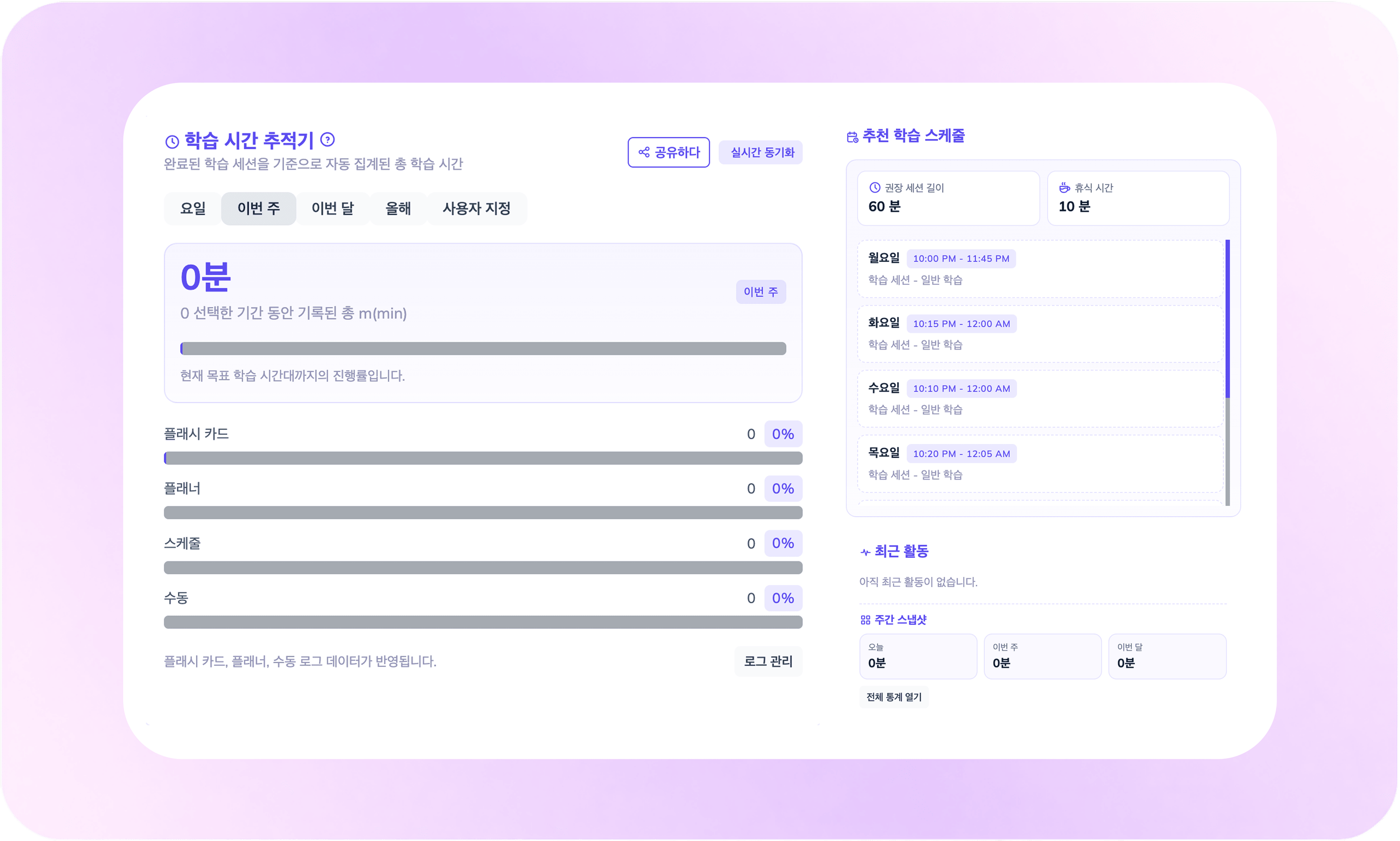
Task: Click the 플래시 카드 0% percentage badge
Action: [x=783, y=434]
